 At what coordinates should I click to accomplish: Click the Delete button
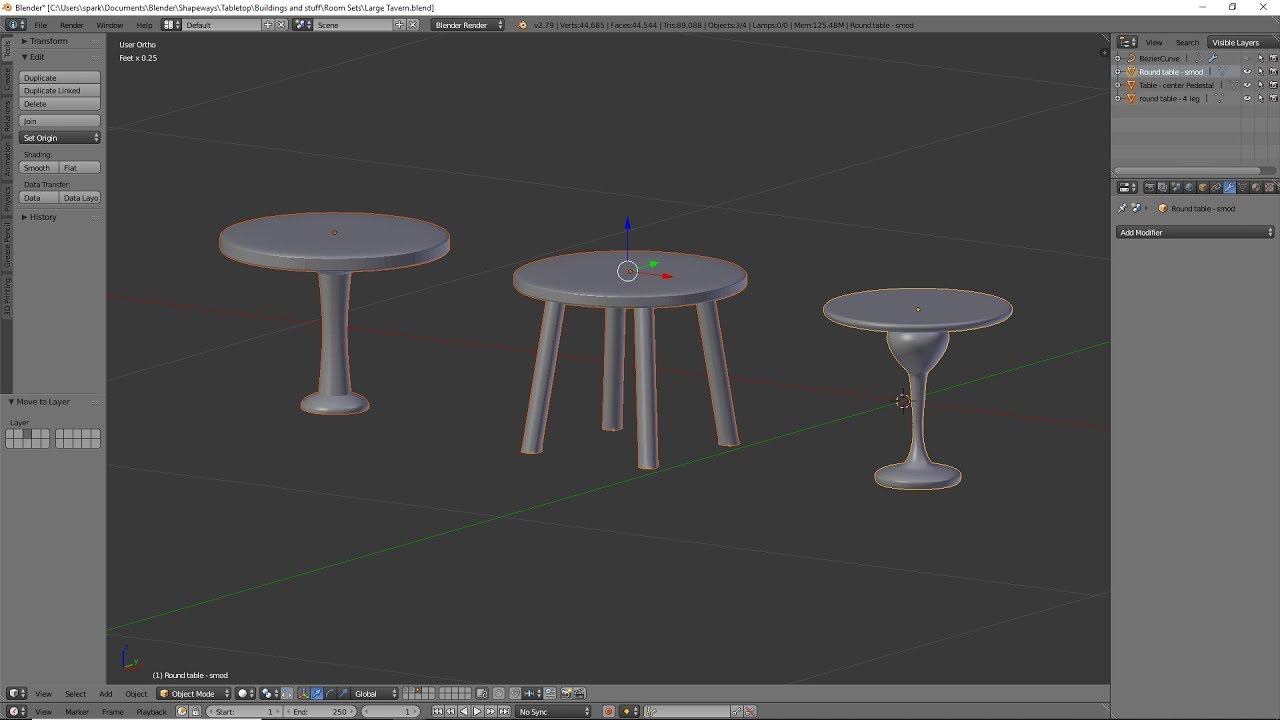pos(60,103)
